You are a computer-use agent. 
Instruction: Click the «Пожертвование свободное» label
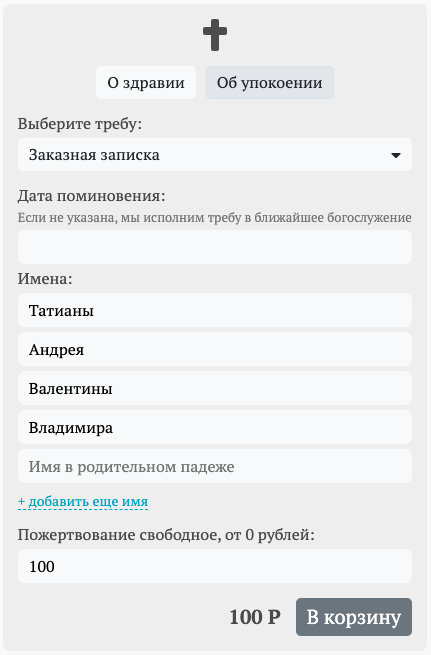point(166,535)
